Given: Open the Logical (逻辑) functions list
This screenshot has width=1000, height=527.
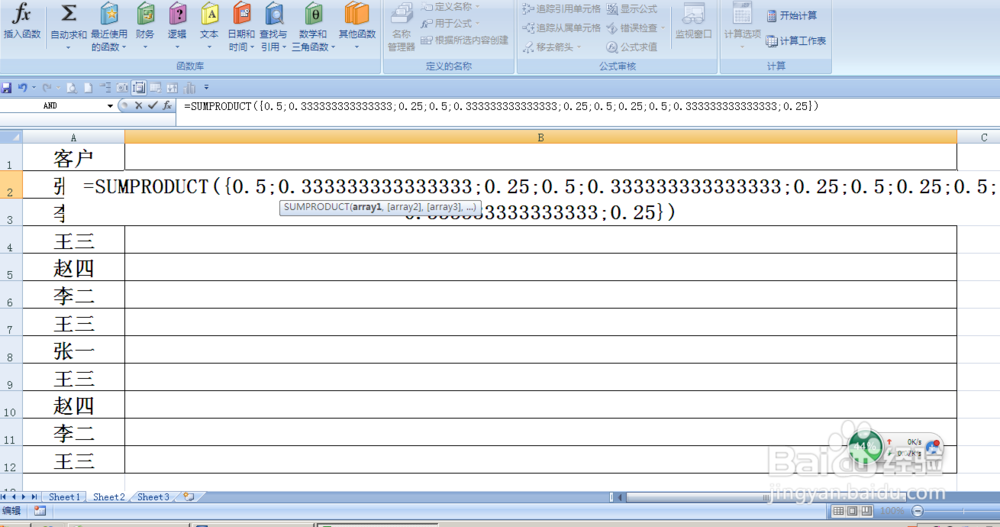Looking at the screenshot, I should (x=177, y=27).
